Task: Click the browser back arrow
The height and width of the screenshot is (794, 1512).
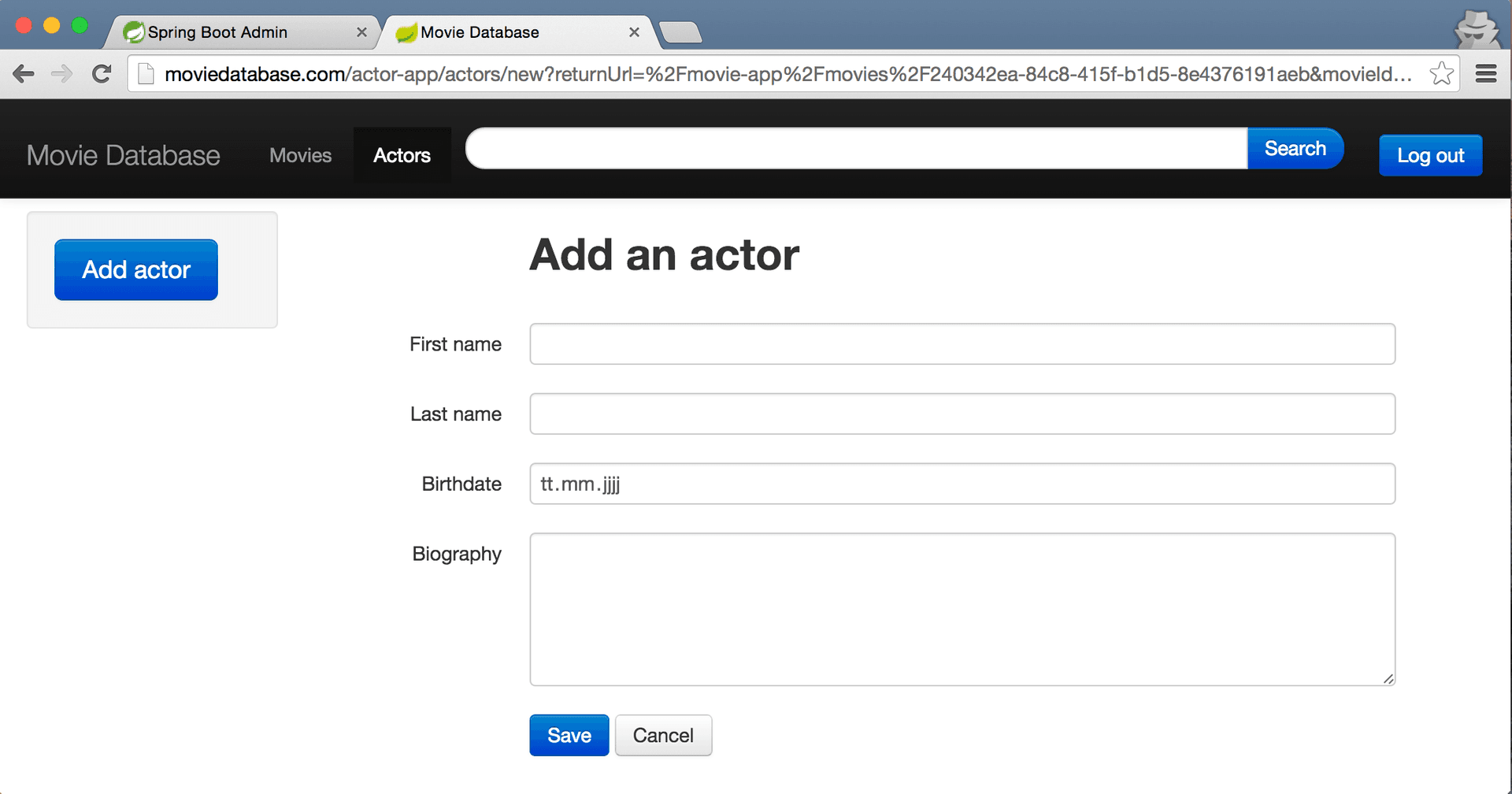Action: pos(24,74)
